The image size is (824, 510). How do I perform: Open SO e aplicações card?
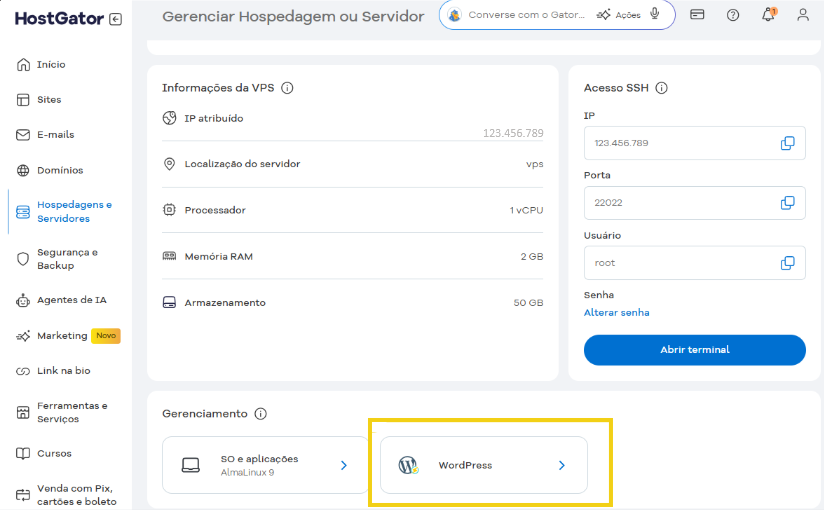click(264, 465)
